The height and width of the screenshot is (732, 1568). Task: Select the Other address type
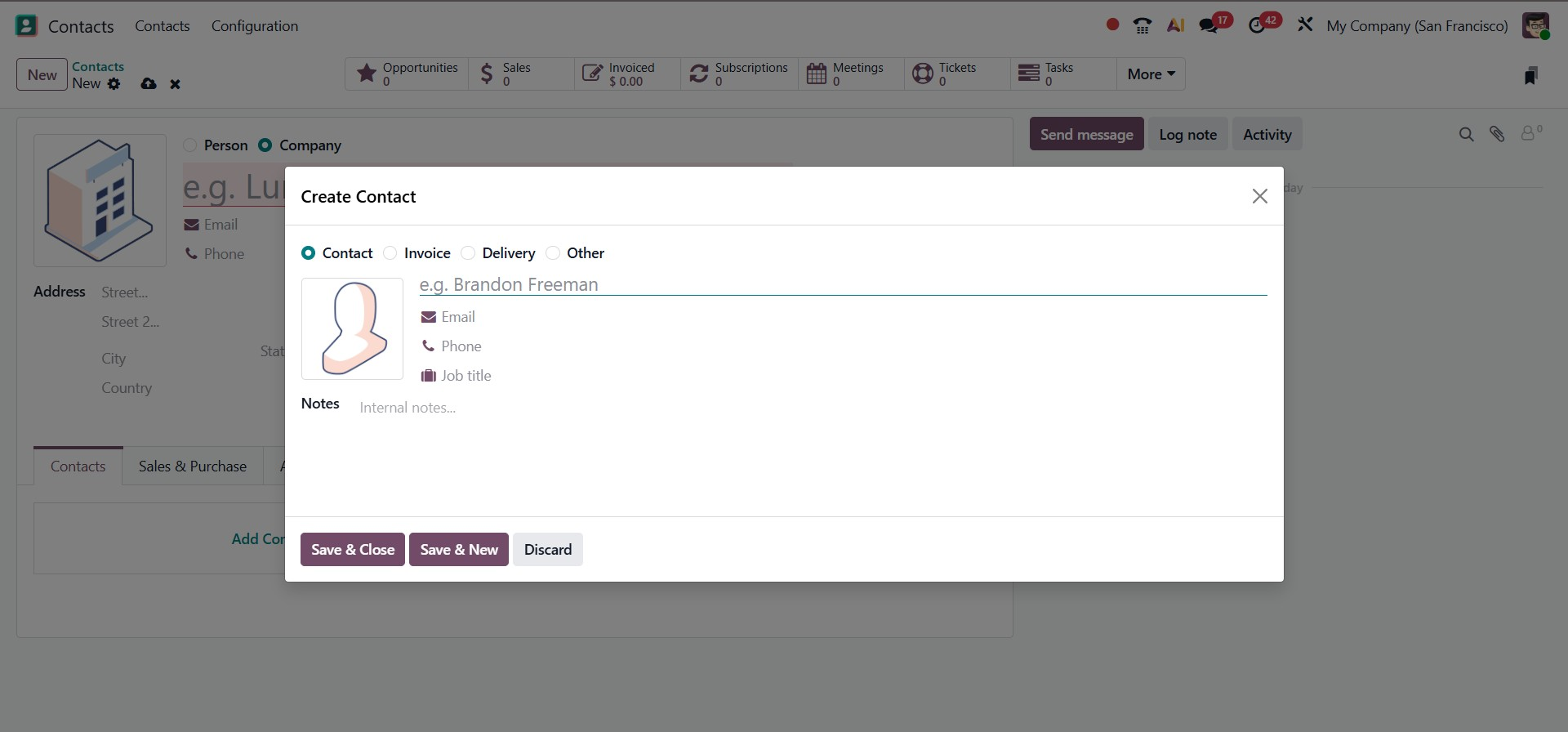[553, 253]
